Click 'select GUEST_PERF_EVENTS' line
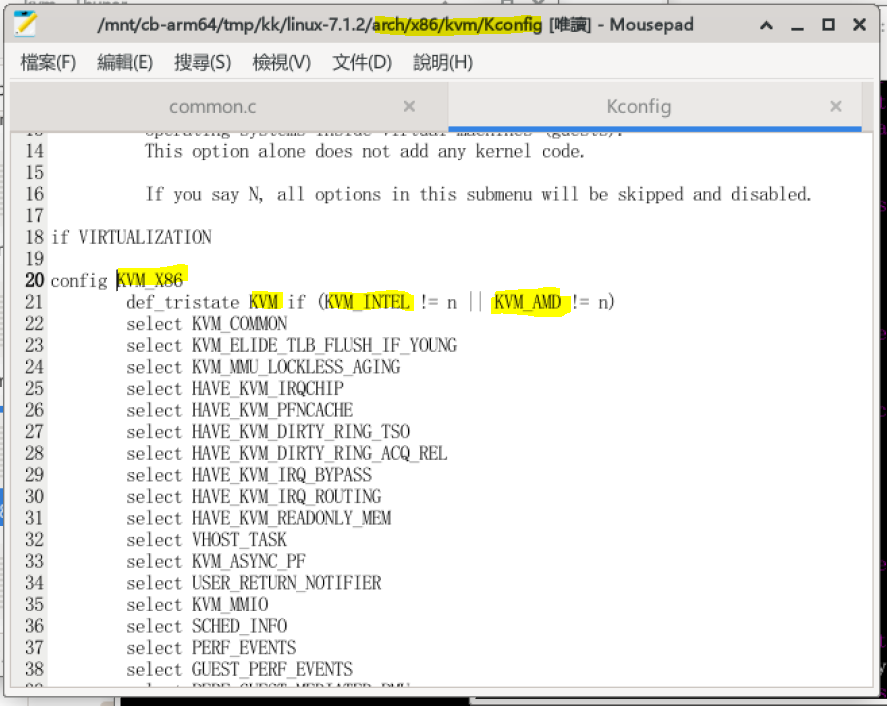The width and height of the screenshot is (887, 706). click(239, 669)
